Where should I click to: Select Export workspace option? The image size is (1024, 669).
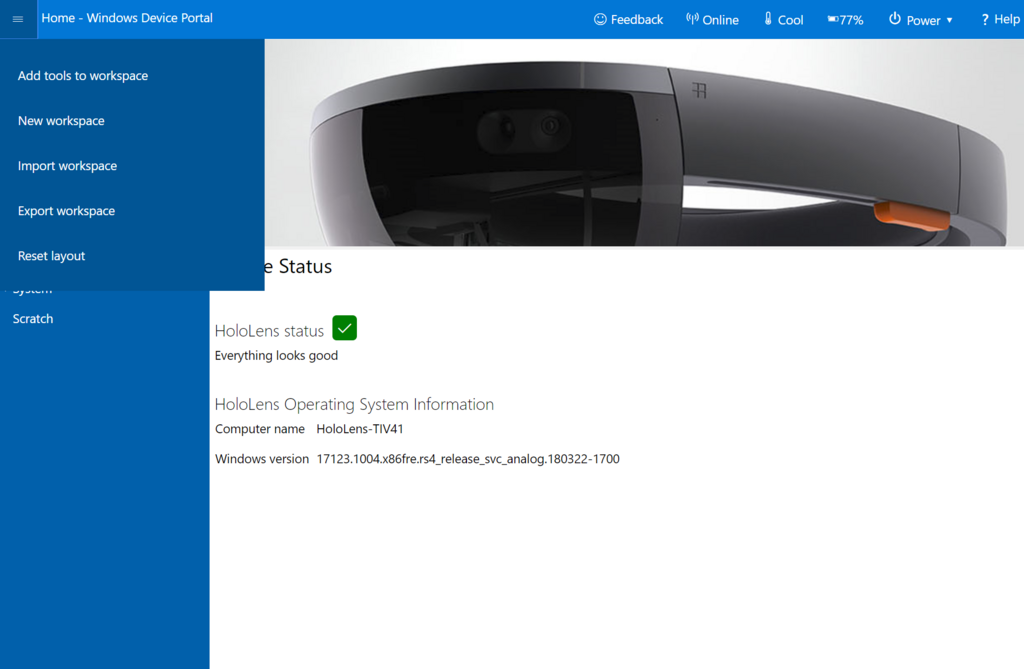coord(67,211)
